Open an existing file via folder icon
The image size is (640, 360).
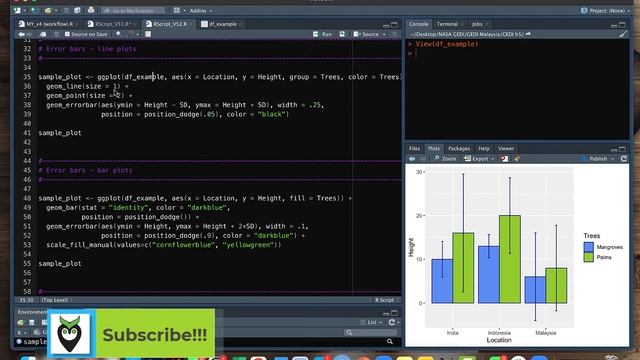[49, 11]
